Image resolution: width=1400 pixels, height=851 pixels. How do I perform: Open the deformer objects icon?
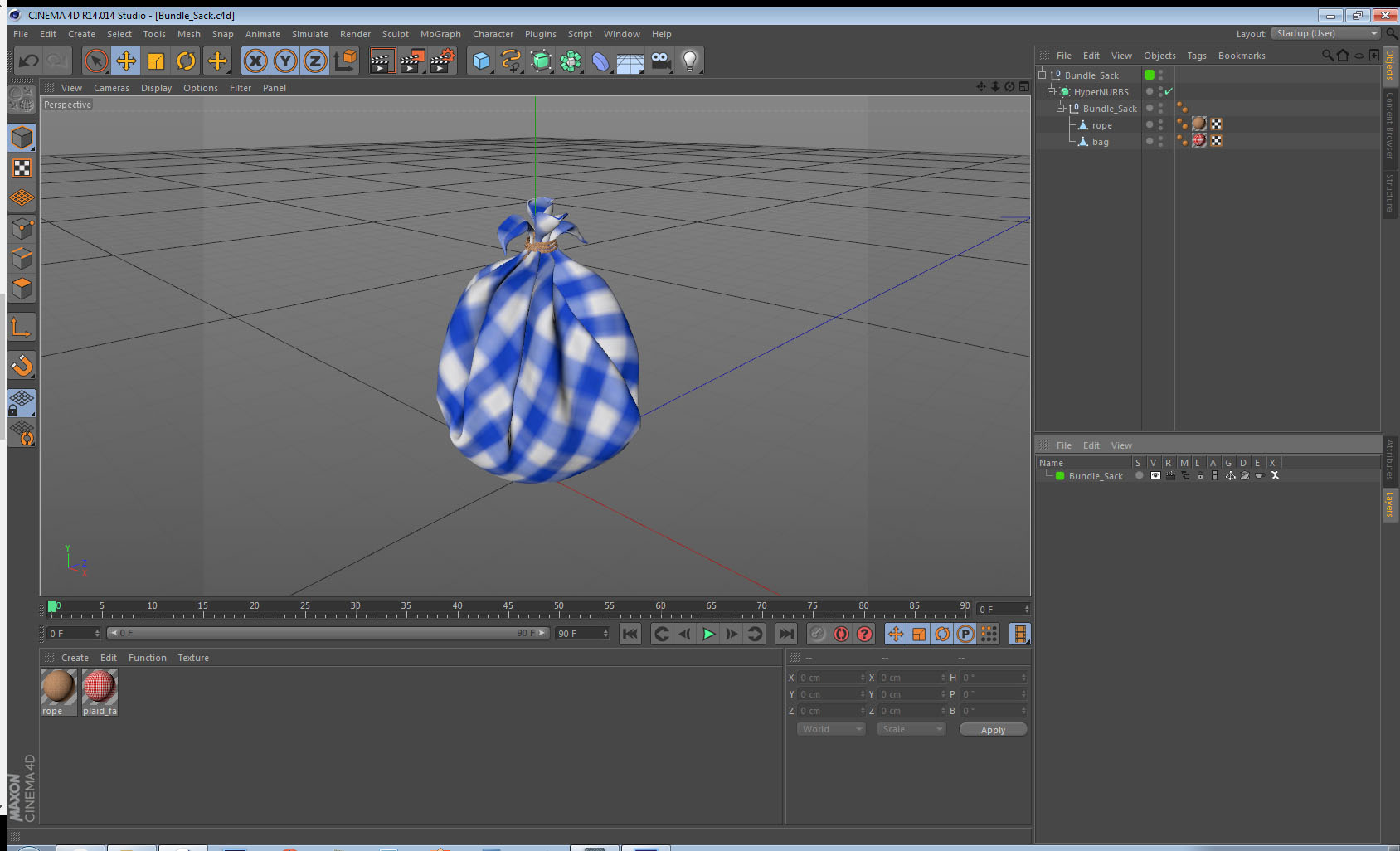600,61
